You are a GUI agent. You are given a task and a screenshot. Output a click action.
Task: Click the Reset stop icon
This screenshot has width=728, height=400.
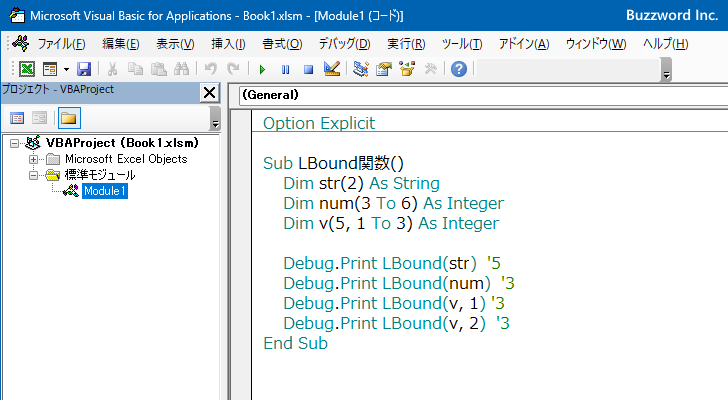point(308,70)
